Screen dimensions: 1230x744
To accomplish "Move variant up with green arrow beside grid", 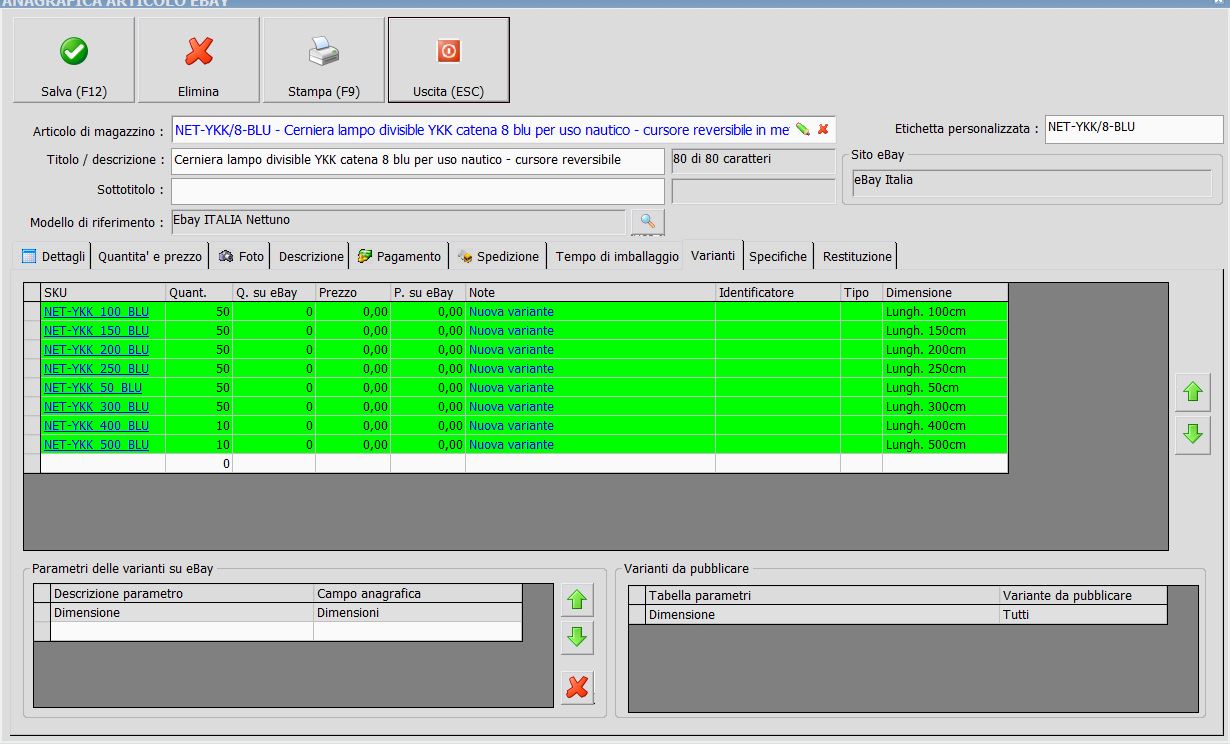I will pyautogui.click(x=1192, y=392).
